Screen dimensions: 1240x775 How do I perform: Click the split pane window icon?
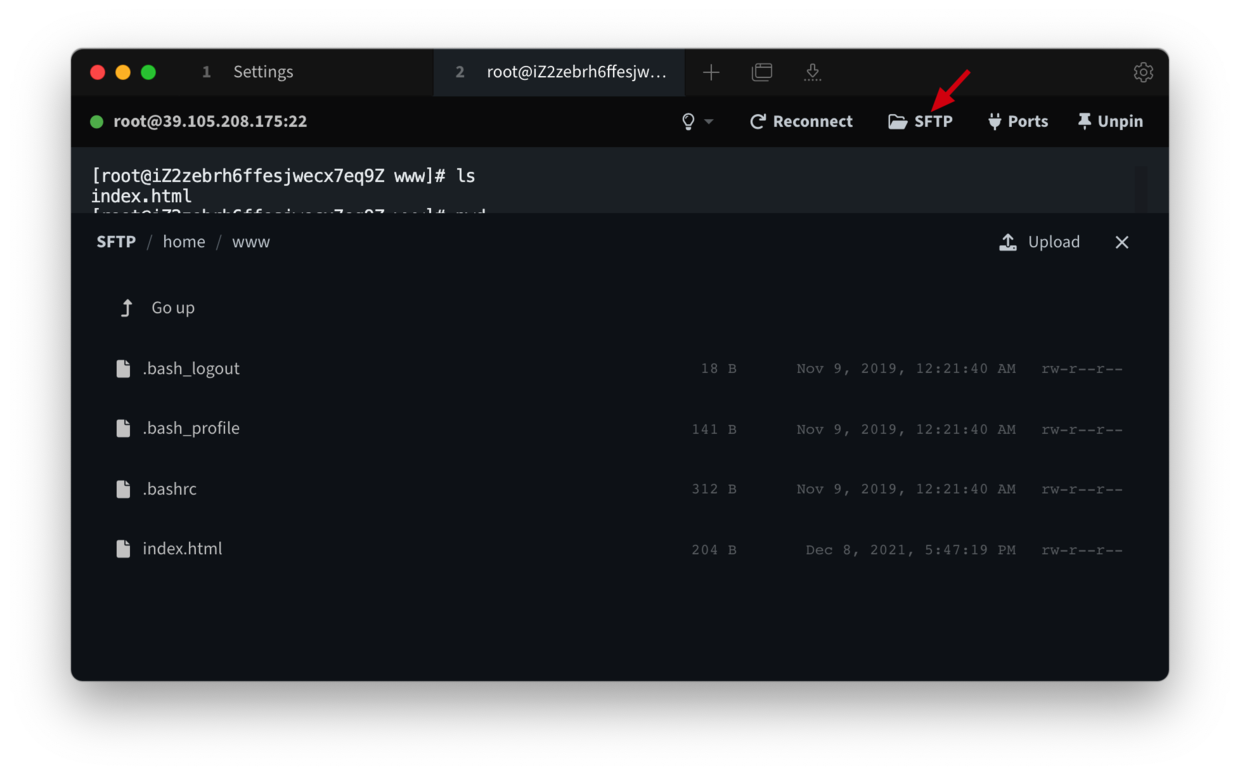point(762,72)
